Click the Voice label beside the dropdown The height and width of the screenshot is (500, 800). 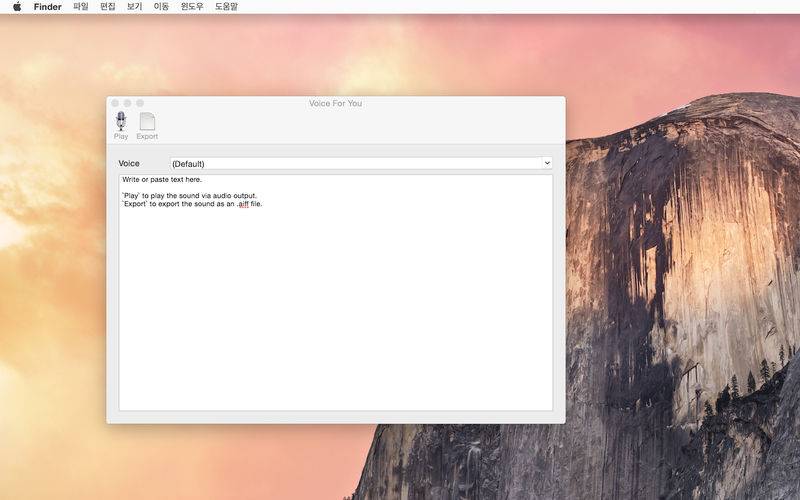click(x=129, y=163)
